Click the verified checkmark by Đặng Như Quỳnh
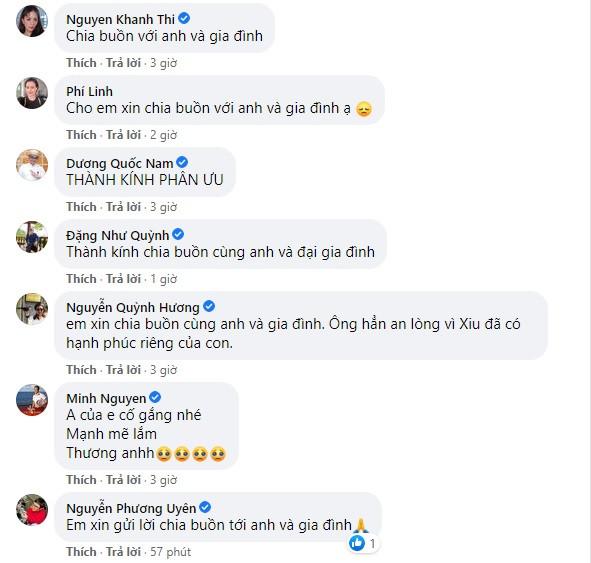The width and height of the screenshot is (591, 563). [178, 234]
